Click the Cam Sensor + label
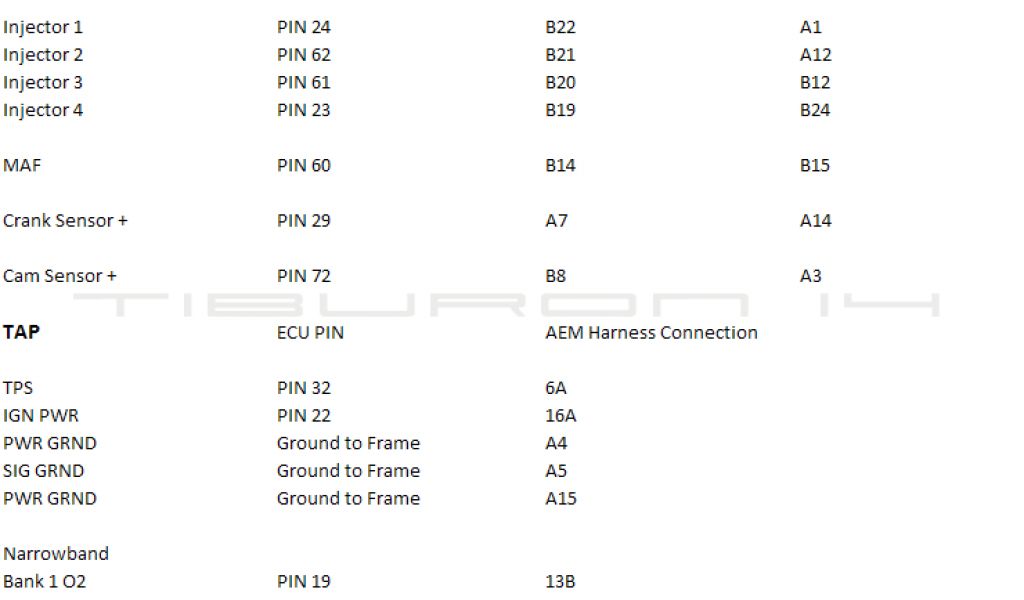 60,276
